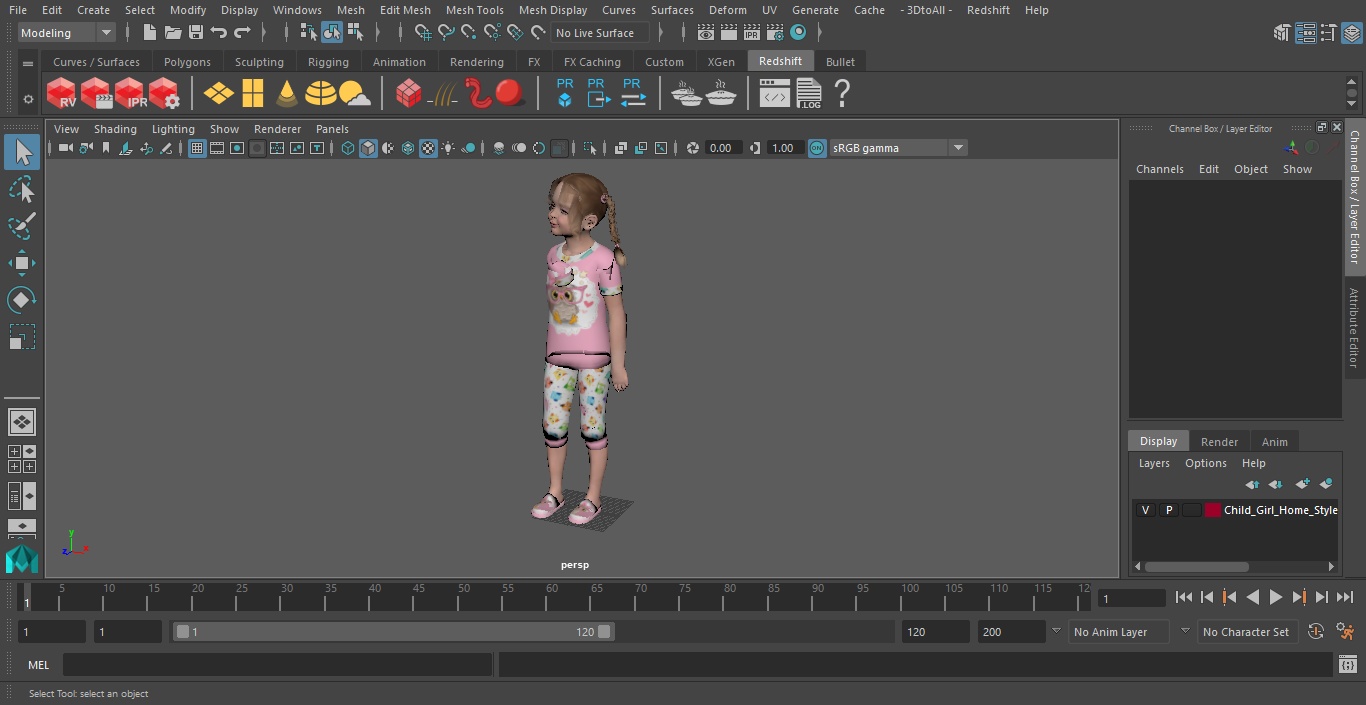Open Redshift RenderView icon on shelf
This screenshot has width=1366, height=705.
click(62, 94)
